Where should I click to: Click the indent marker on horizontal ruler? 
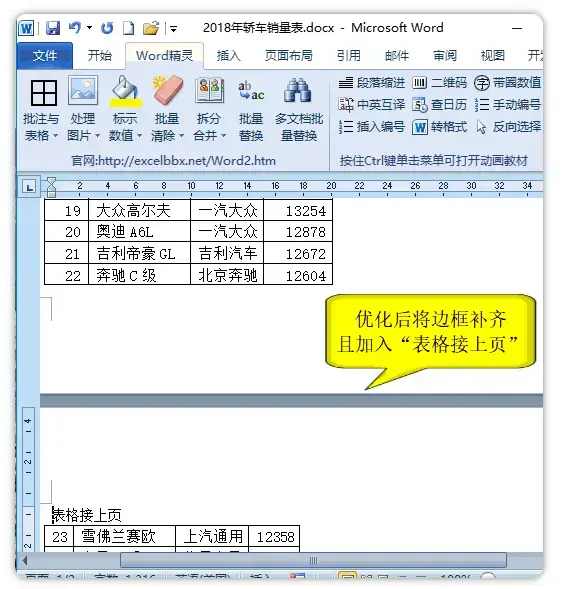[x=51, y=187]
